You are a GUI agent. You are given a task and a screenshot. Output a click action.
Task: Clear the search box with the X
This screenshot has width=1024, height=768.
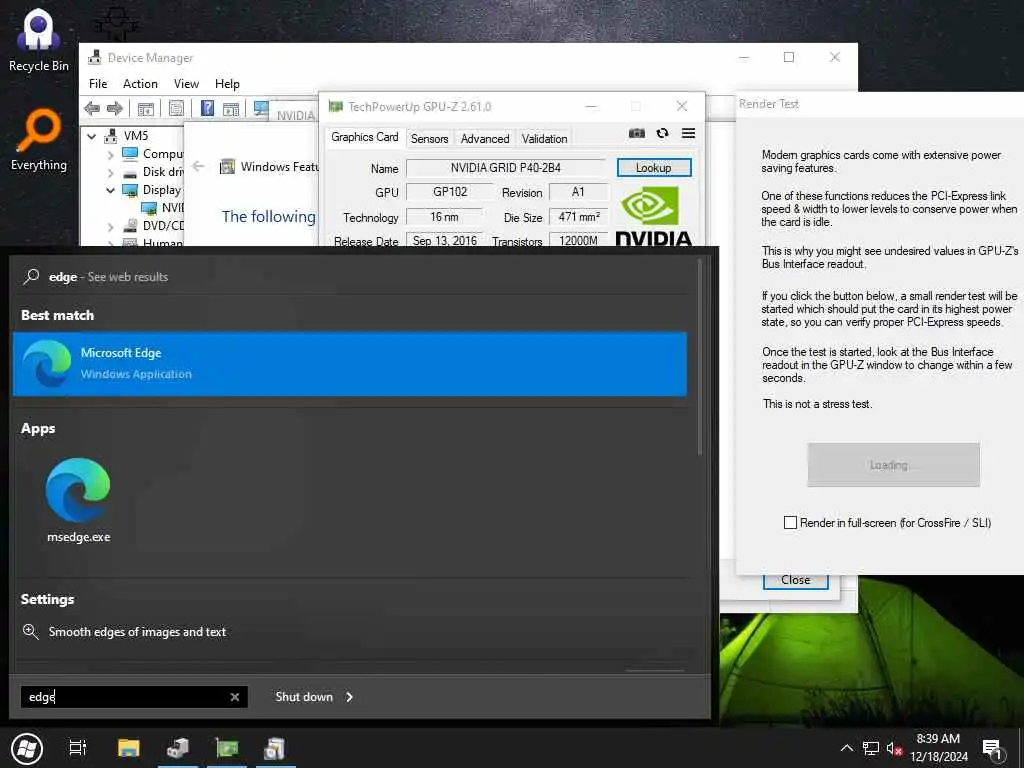click(x=235, y=697)
